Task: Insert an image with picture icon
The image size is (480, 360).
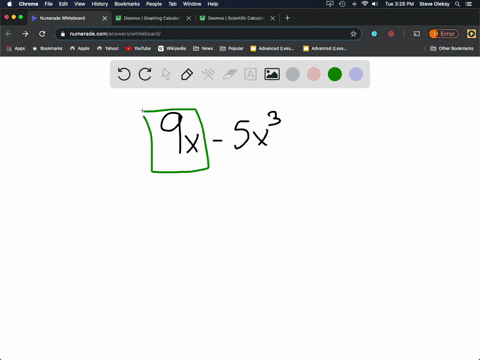Action: tap(272, 74)
